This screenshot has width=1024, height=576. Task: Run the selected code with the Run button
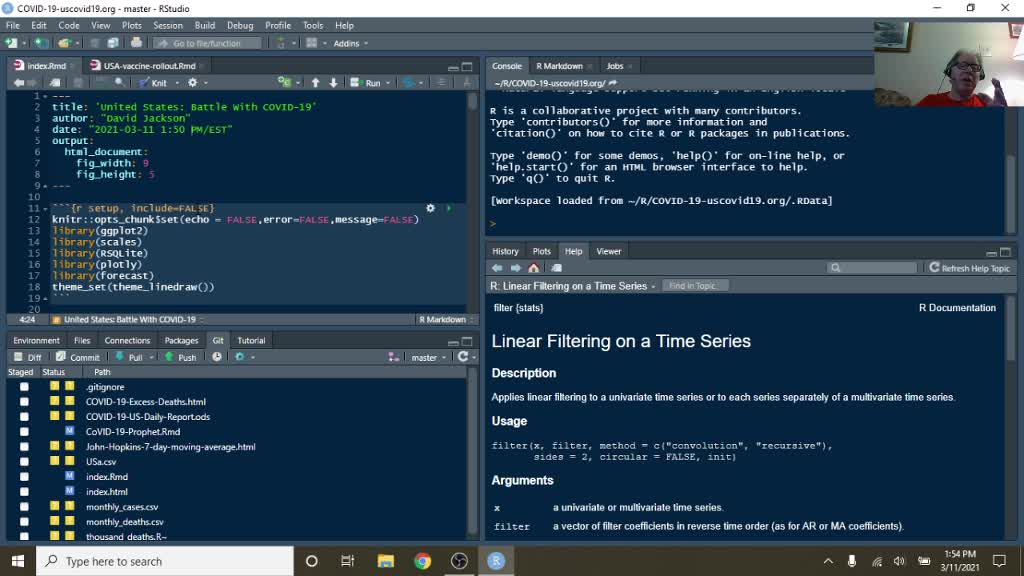point(366,83)
